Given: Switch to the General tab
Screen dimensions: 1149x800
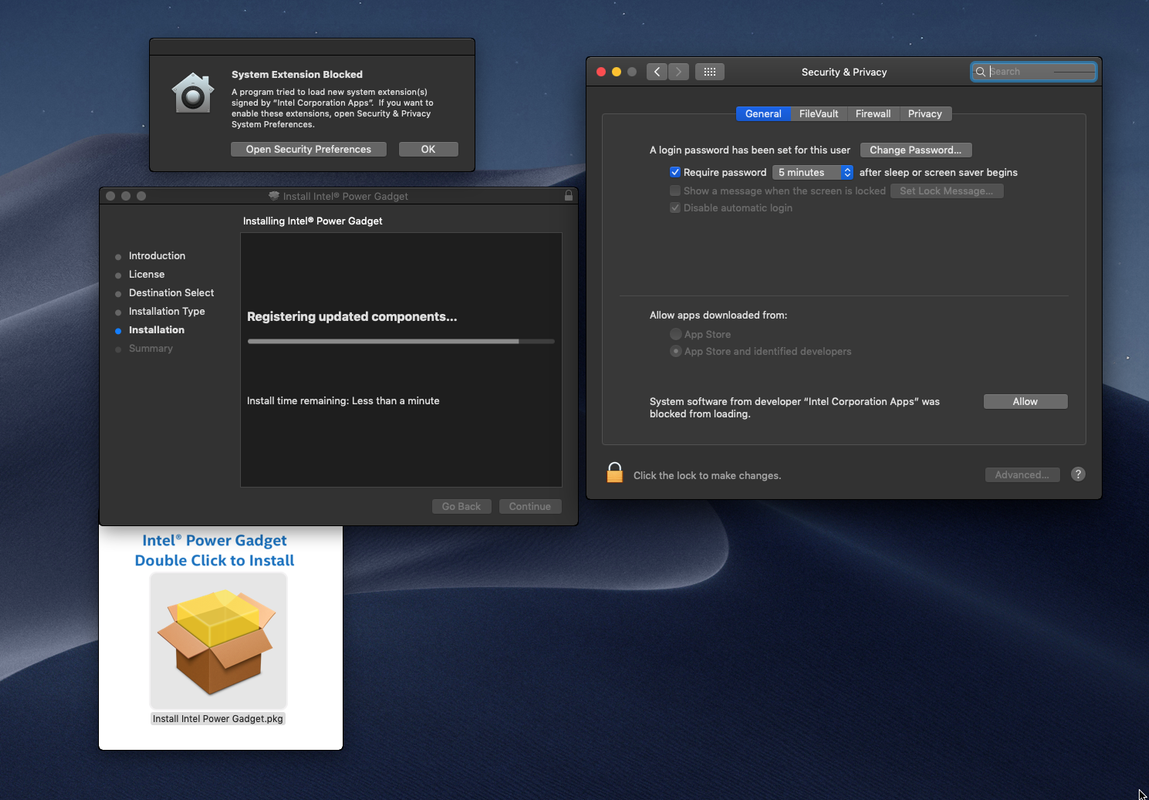Looking at the screenshot, I should coord(763,114).
